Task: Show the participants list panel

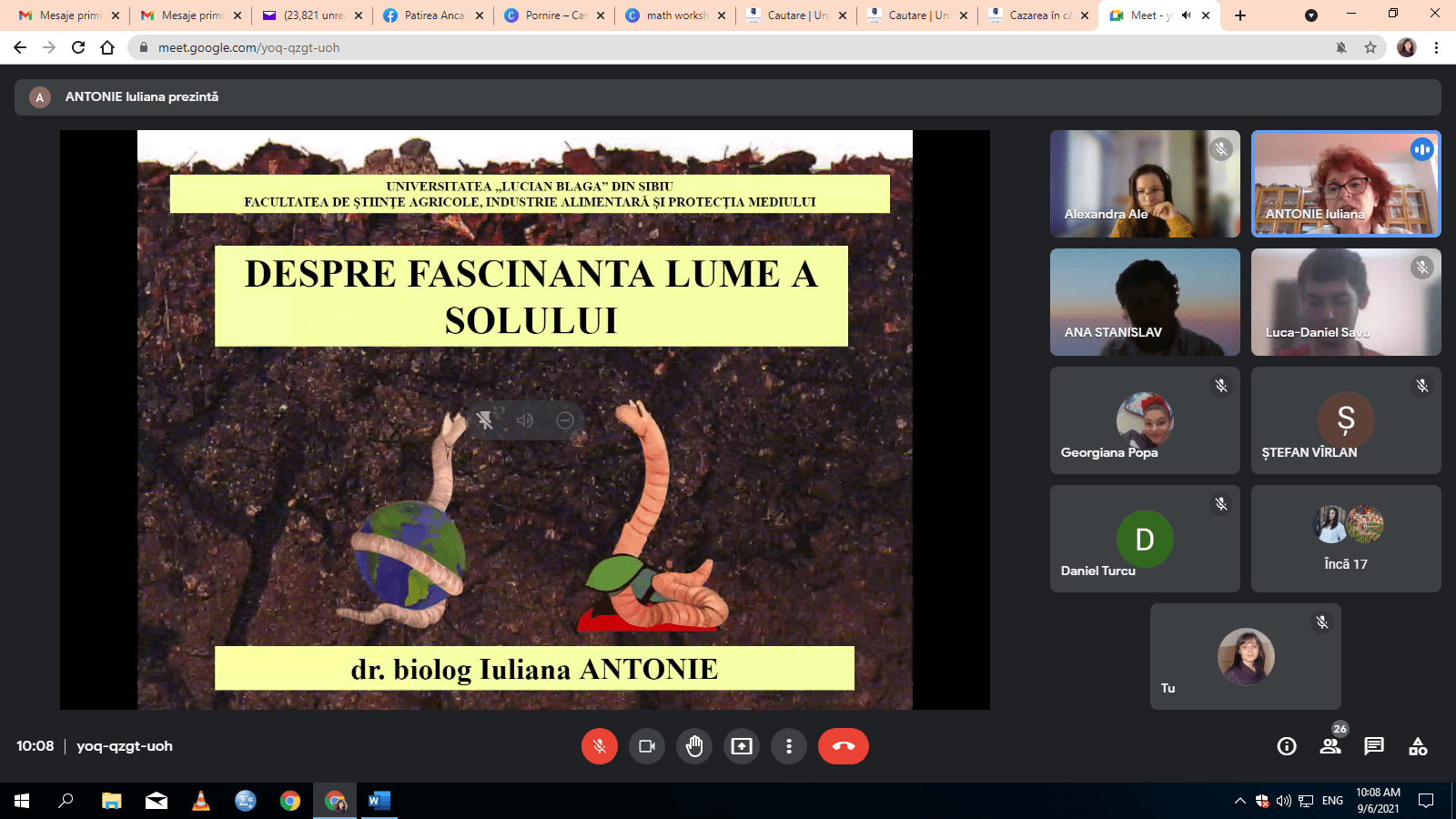Action: pyautogui.click(x=1330, y=746)
